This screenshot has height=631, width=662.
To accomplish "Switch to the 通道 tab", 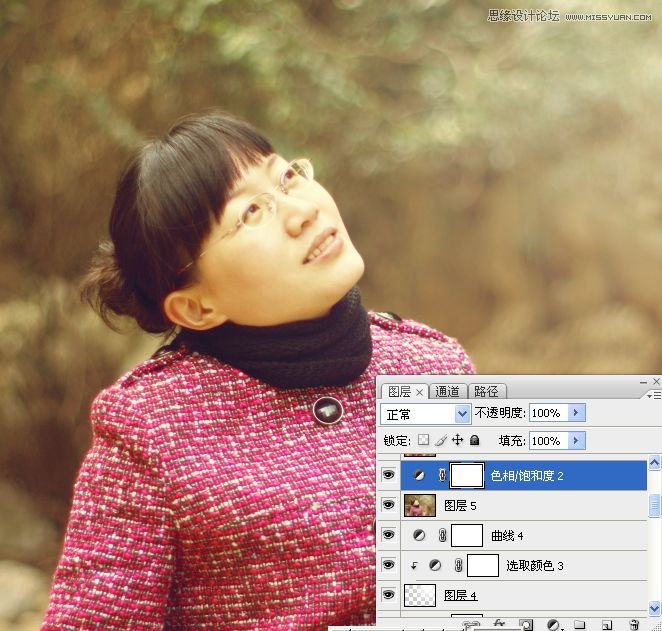I will click(447, 392).
